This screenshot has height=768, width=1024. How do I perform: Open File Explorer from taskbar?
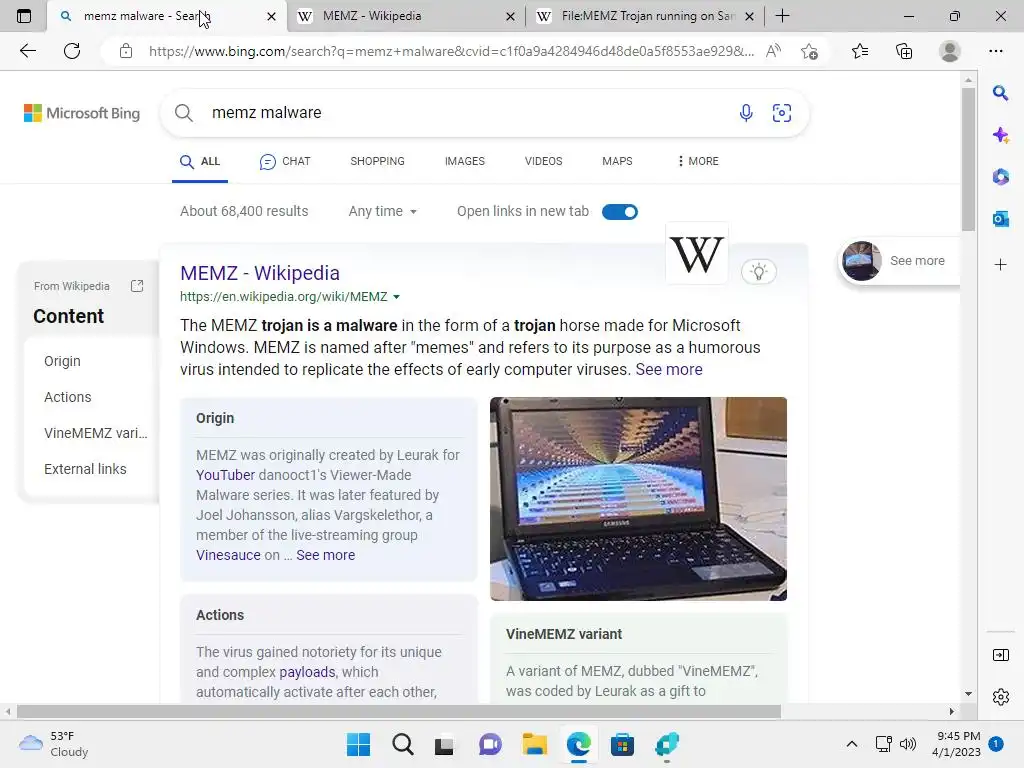coord(535,744)
